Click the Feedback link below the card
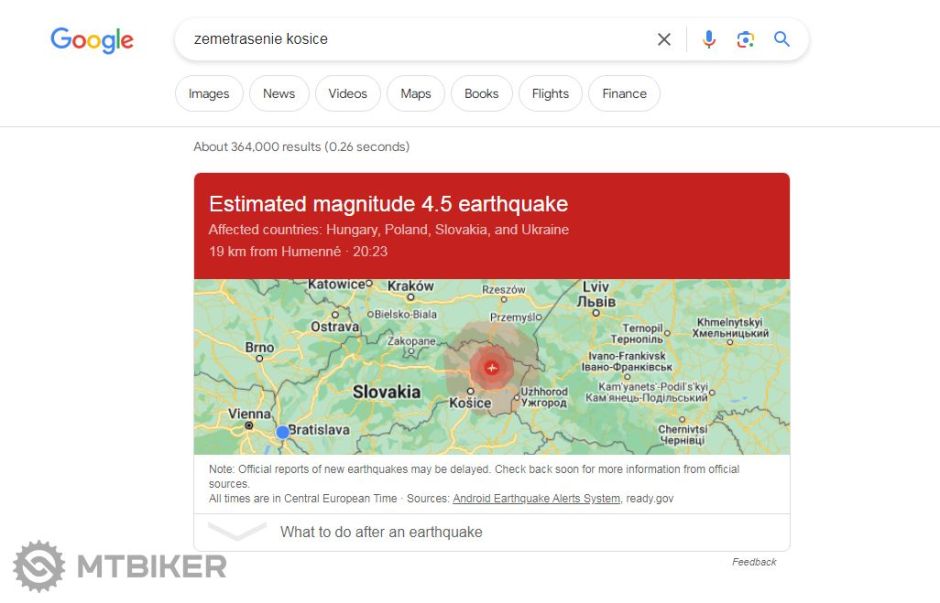The width and height of the screenshot is (940, 603). click(754, 562)
